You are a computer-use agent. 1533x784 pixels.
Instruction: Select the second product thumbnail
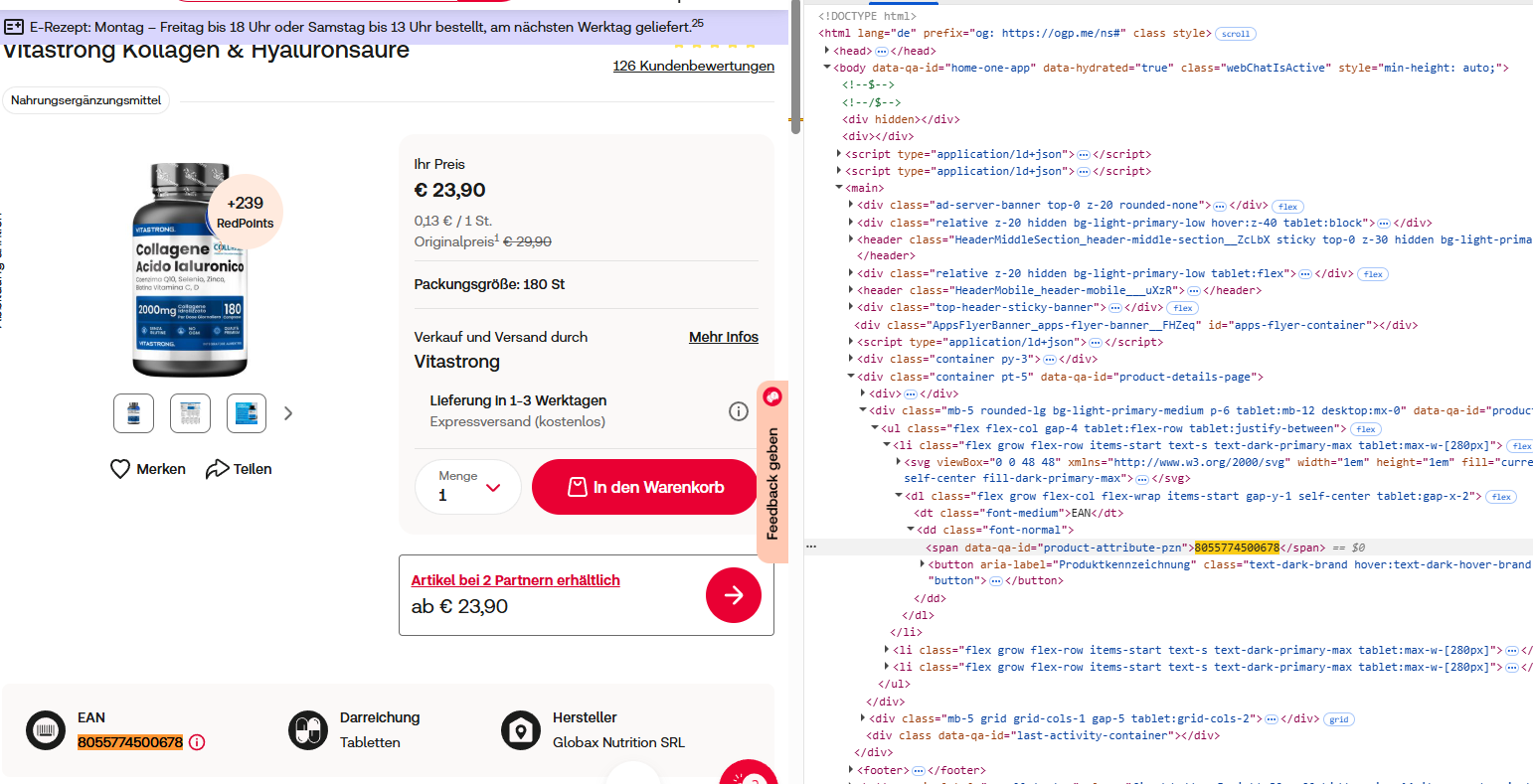pyautogui.click(x=190, y=413)
